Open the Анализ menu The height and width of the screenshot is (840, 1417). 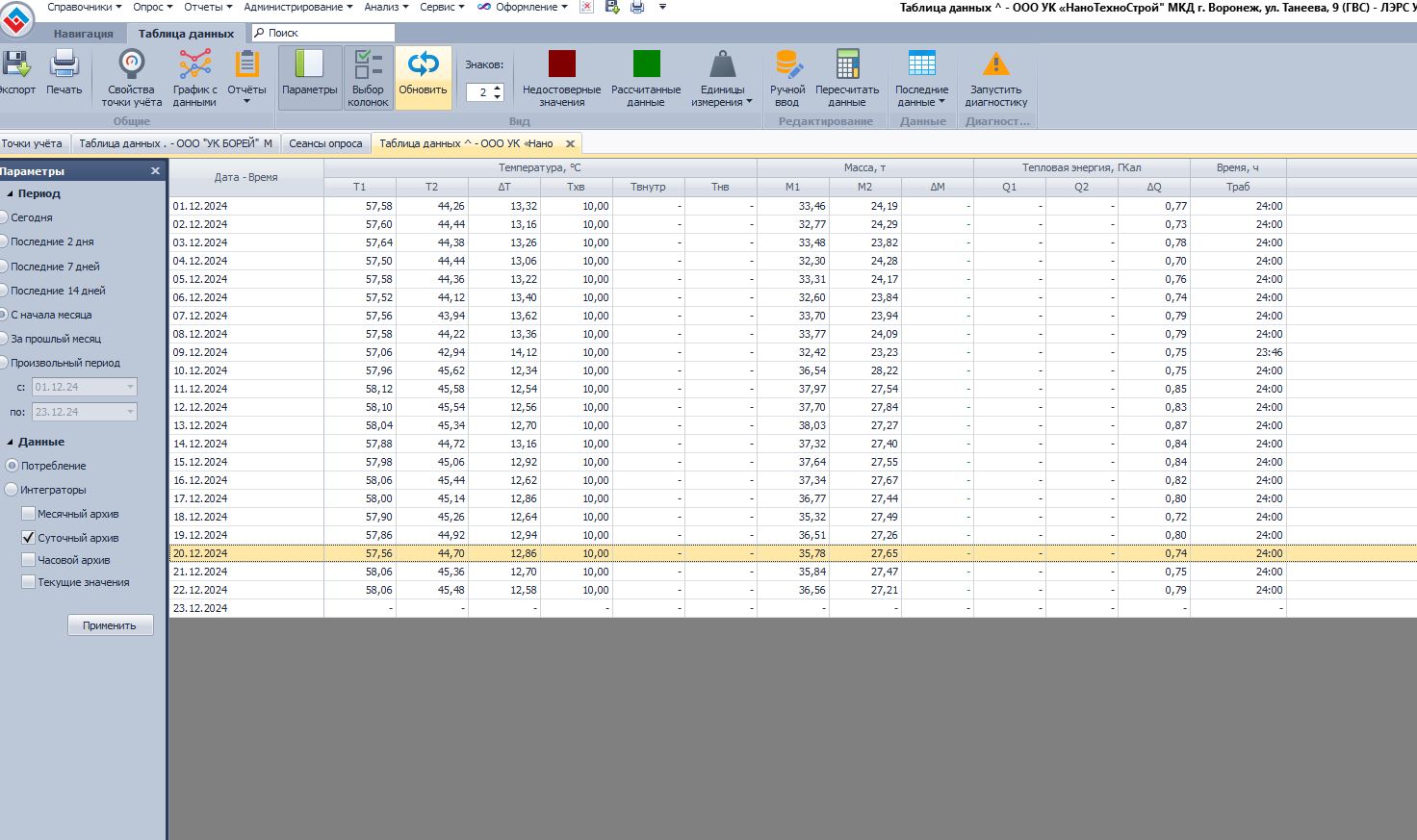[386, 7]
